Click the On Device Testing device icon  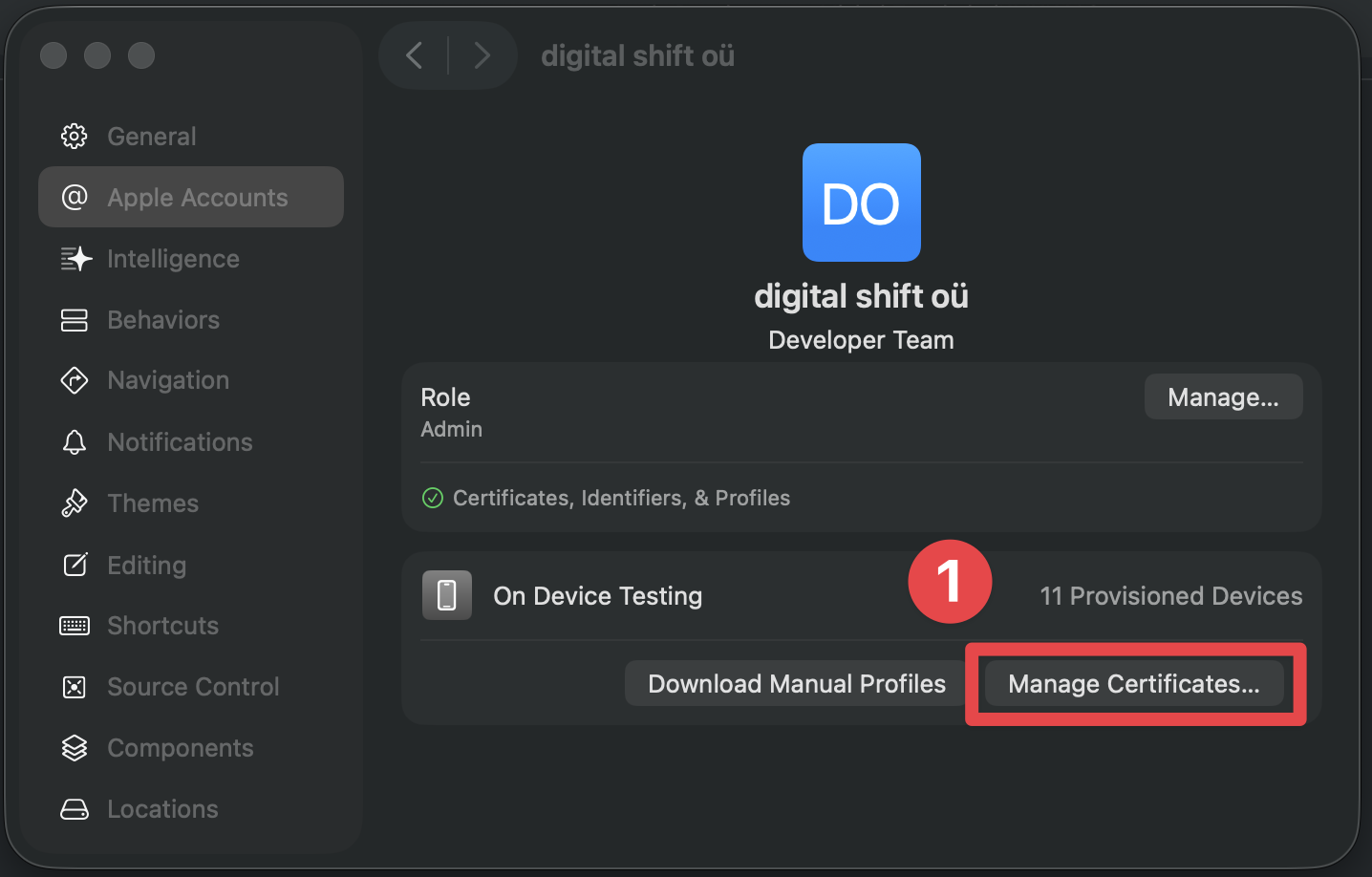[446, 594]
